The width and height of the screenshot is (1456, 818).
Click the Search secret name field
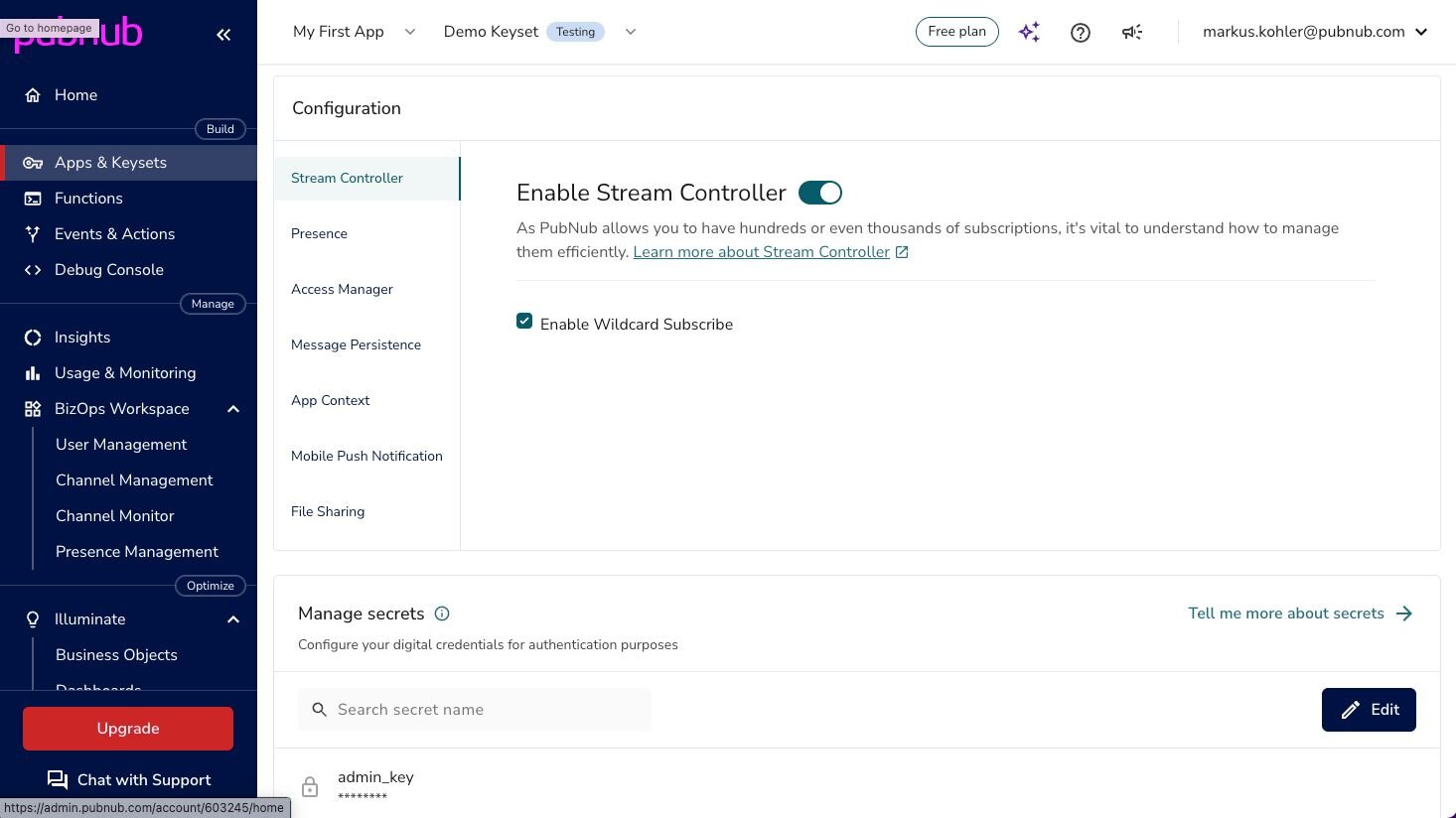coord(475,709)
